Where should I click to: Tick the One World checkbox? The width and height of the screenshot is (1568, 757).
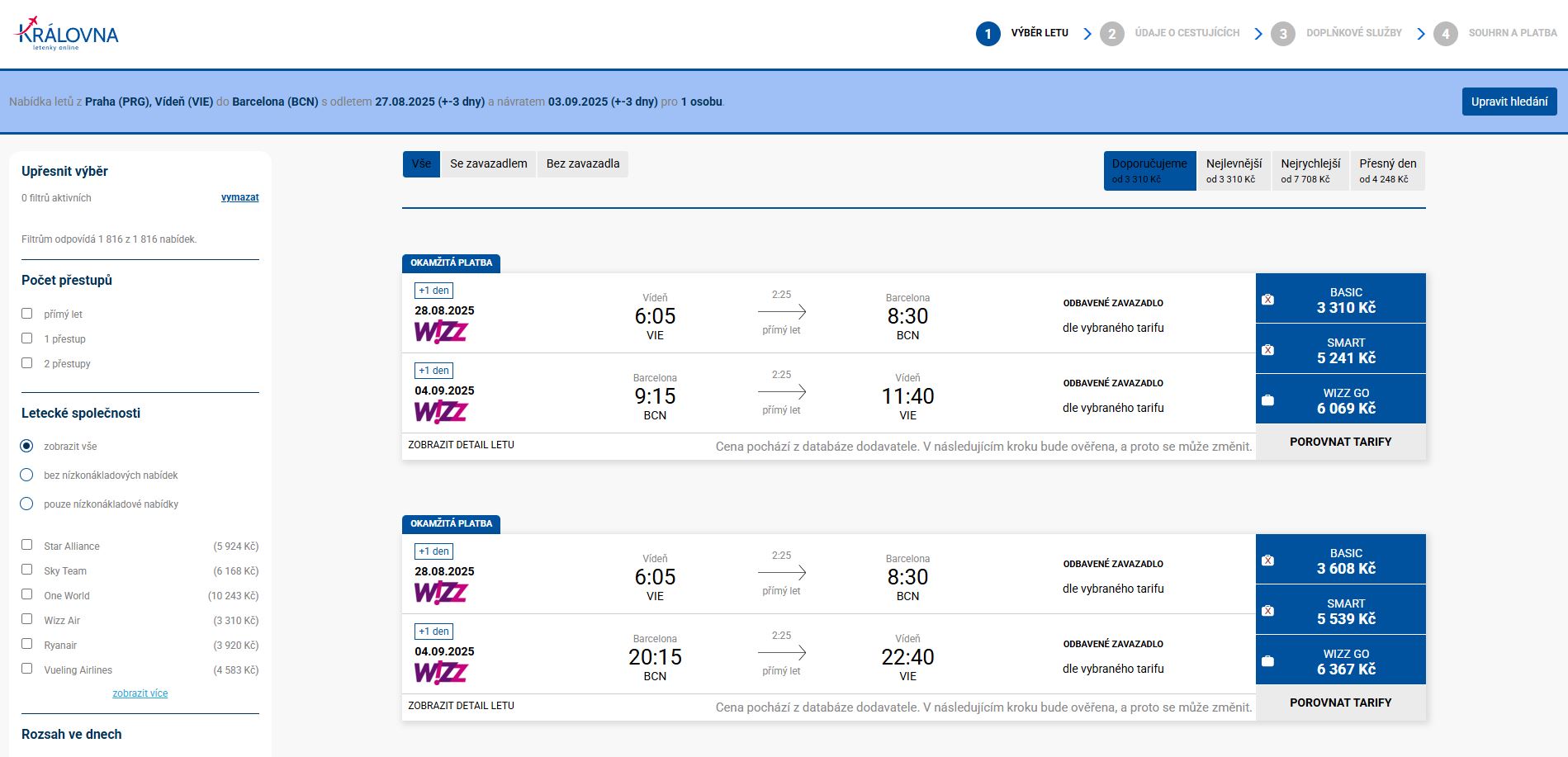[27, 594]
